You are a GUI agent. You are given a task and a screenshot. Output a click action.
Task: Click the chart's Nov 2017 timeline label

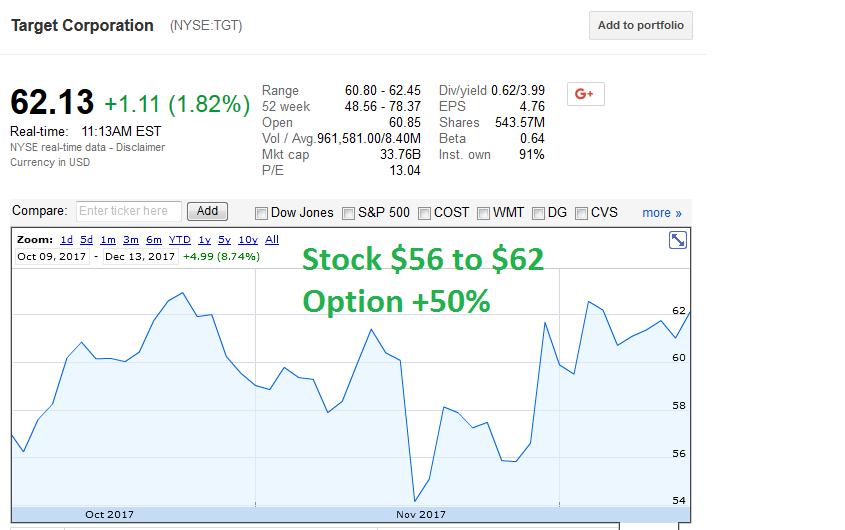[421, 514]
